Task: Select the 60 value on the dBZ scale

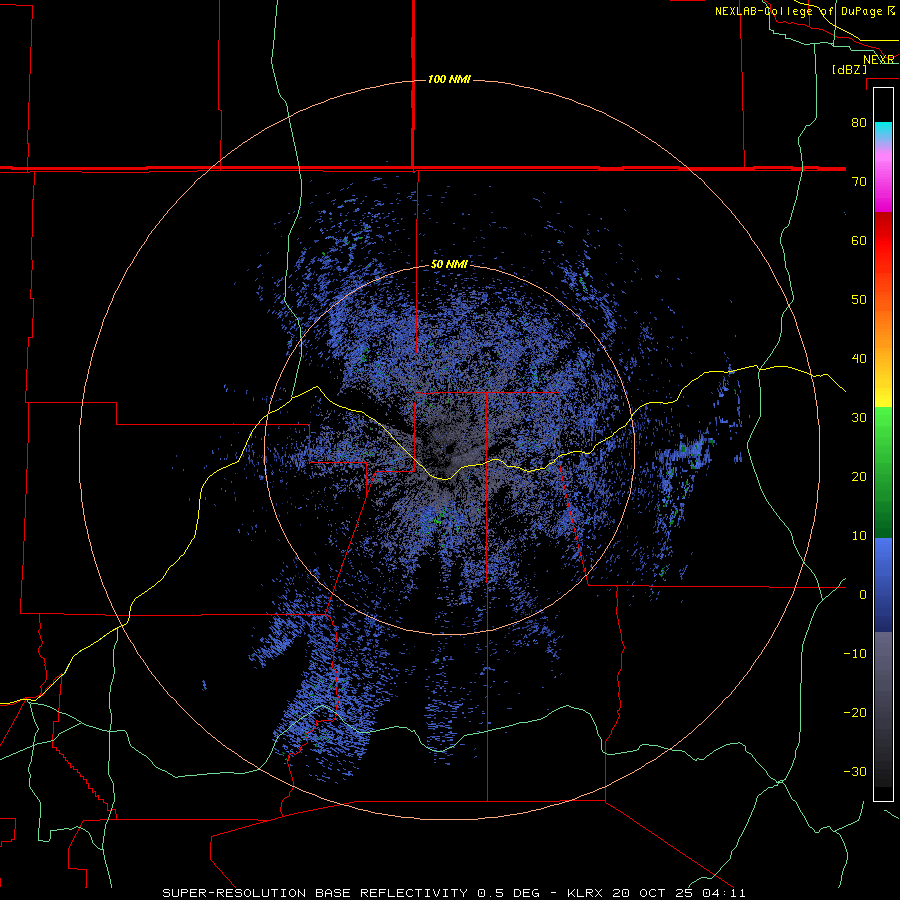Action: [859, 240]
